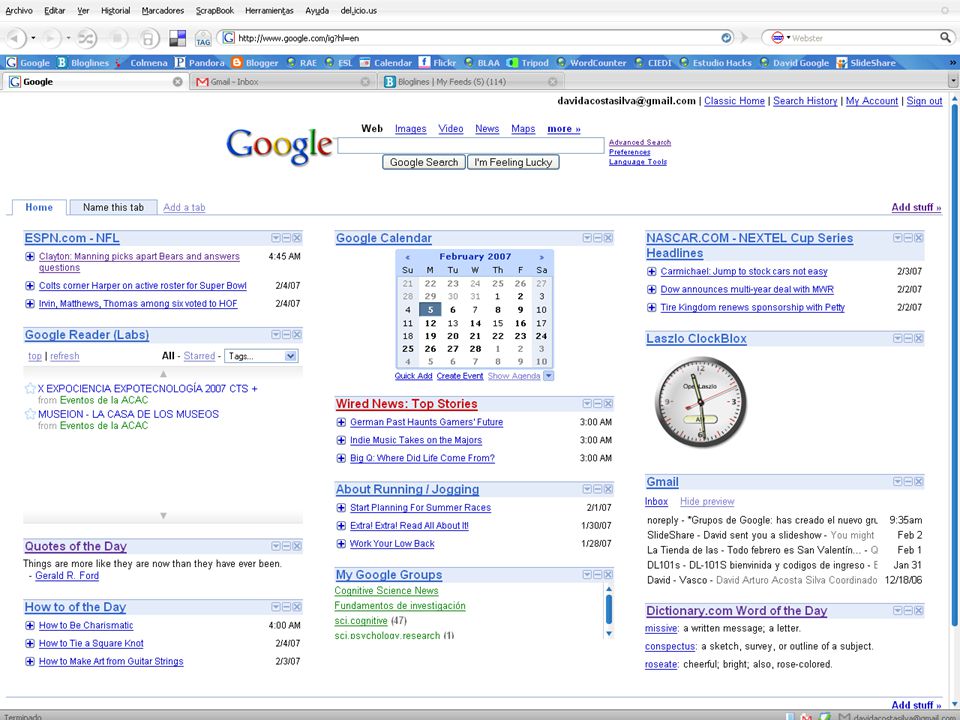Click the main page vertical scrollbar
This screenshot has width=960, height=720.
954,367
